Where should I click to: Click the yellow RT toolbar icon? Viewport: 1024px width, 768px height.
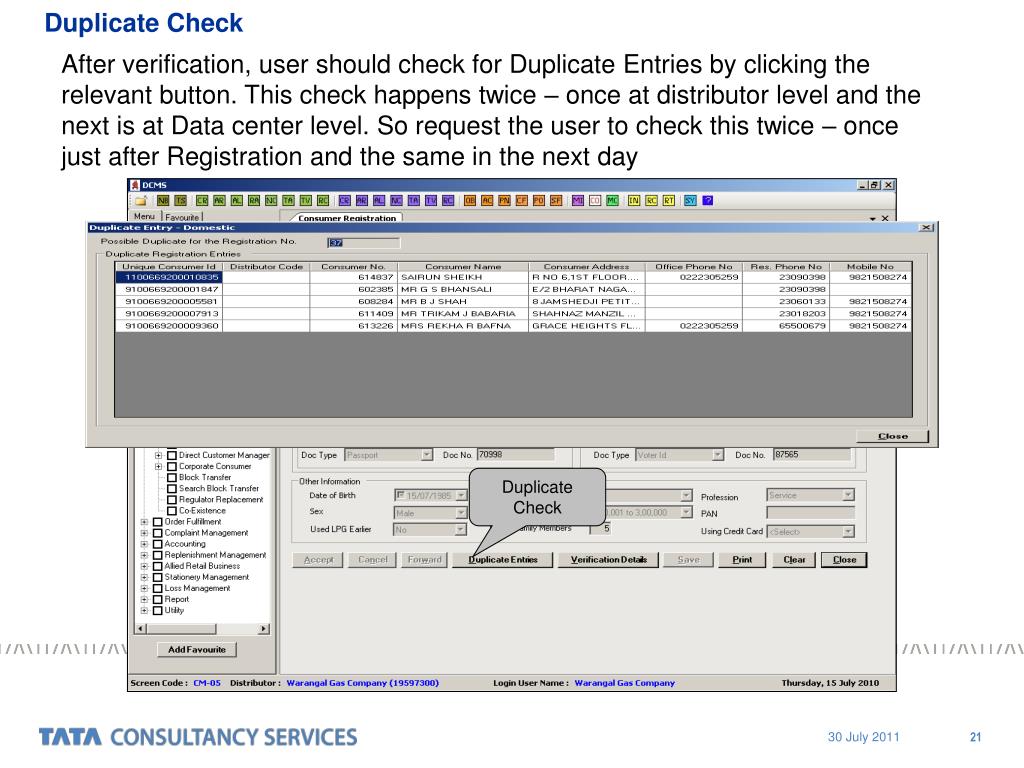point(669,200)
